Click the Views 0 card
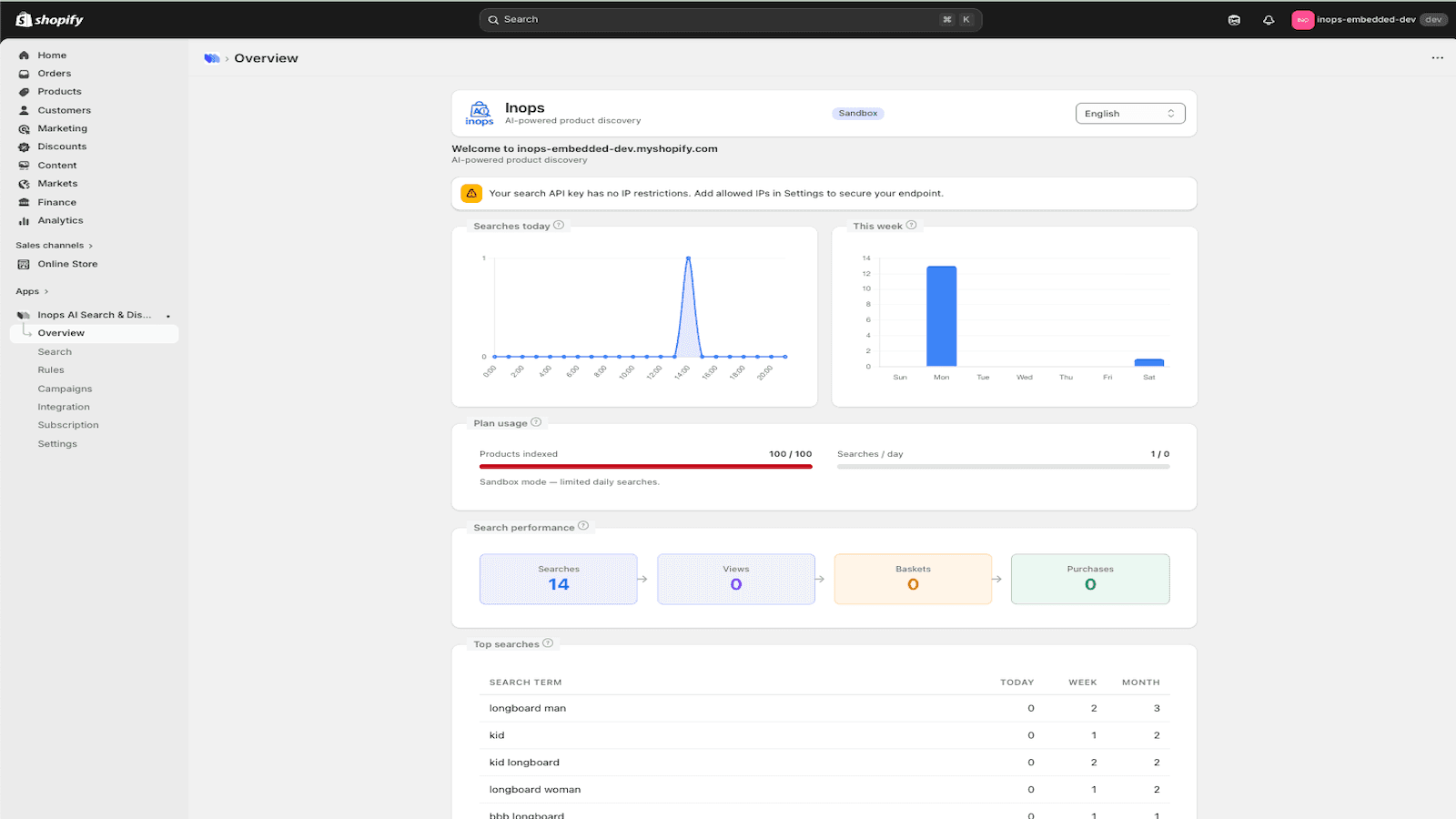 point(736,579)
